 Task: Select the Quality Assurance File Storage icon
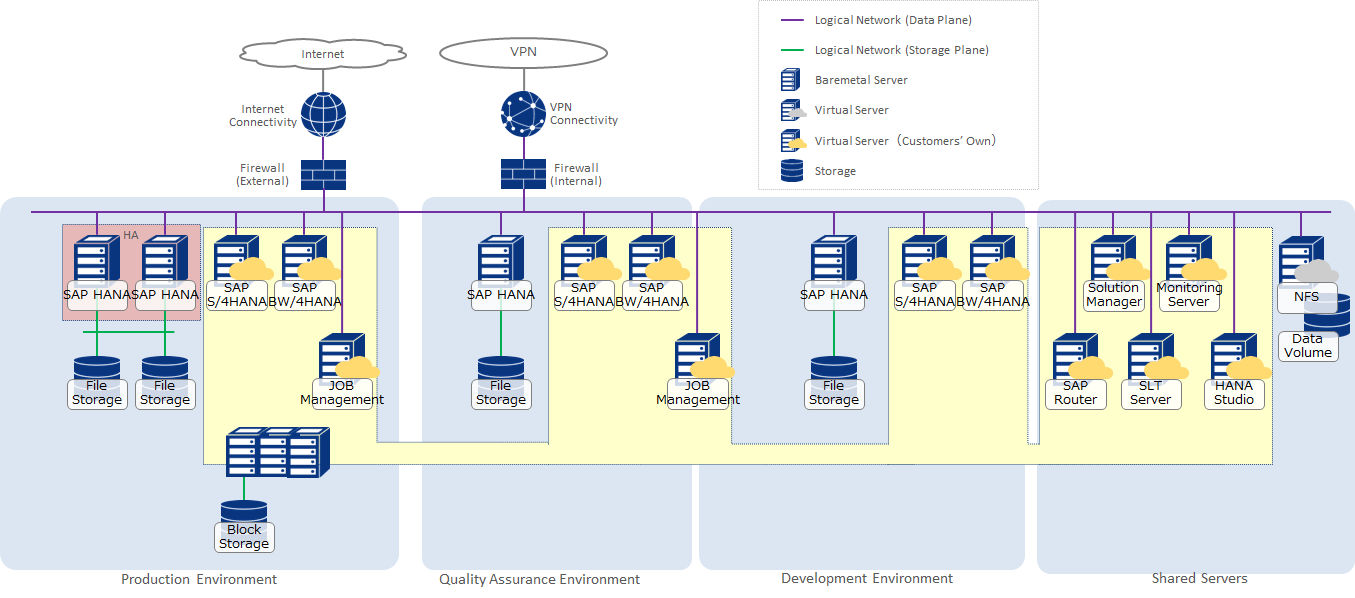pyautogui.click(x=501, y=369)
